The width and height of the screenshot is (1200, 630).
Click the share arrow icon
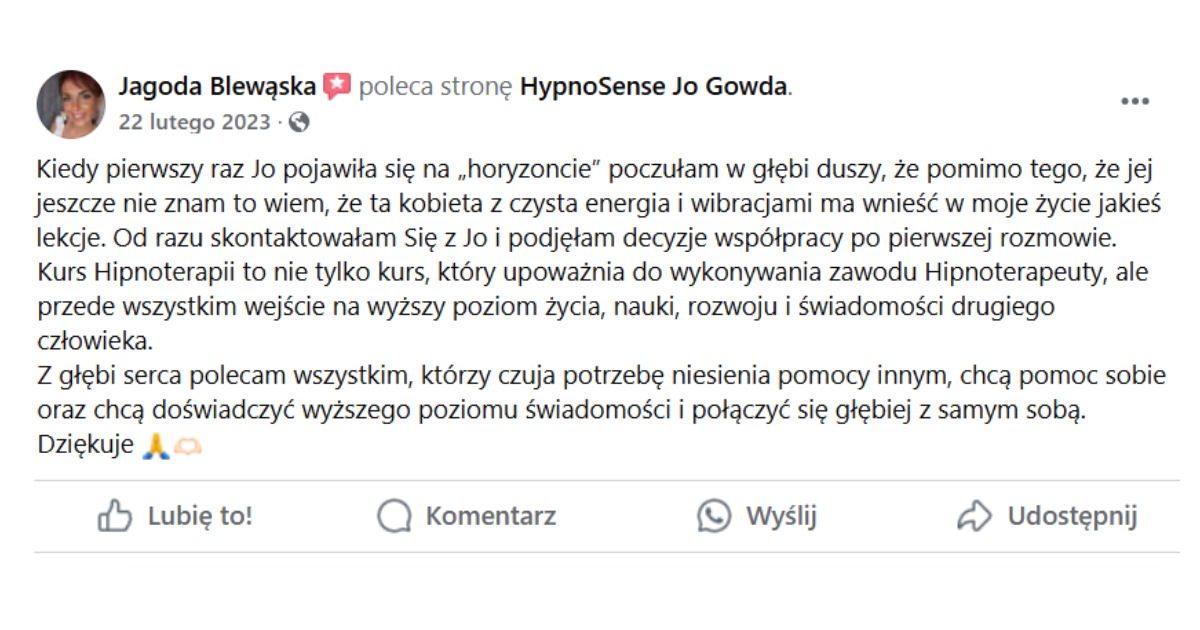point(974,516)
